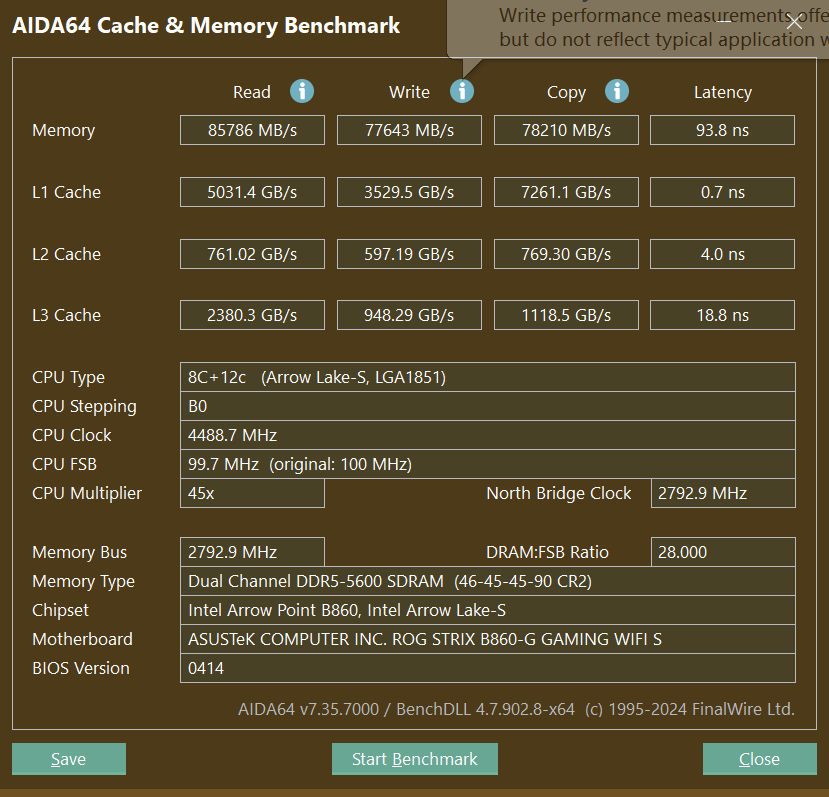Click the L2 Cache row label
This screenshot has width=829, height=797.
(x=66, y=254)
